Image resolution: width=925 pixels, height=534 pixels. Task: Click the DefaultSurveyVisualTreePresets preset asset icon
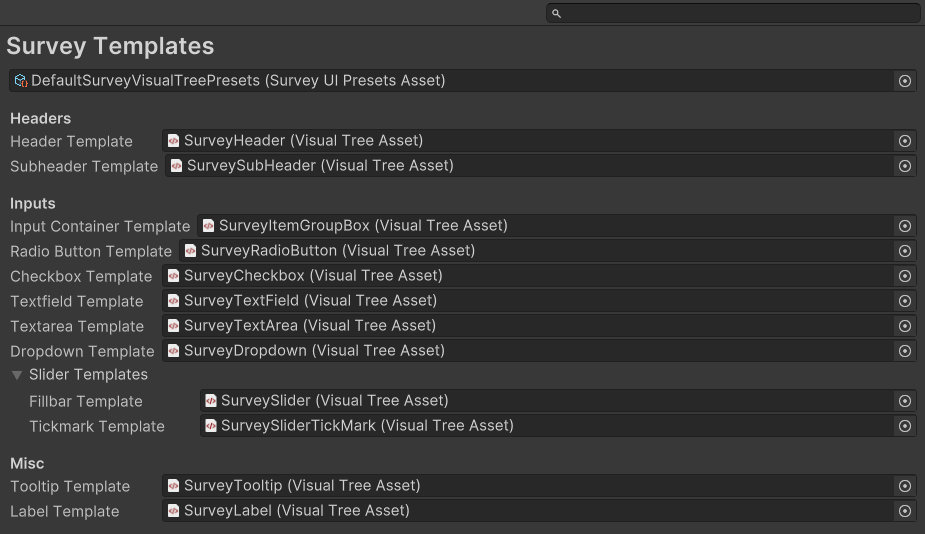point(21,81)
